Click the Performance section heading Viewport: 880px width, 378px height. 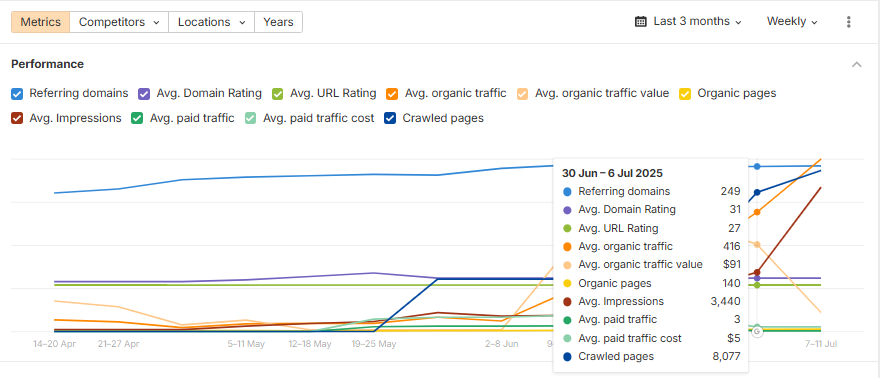coord(48,64)
